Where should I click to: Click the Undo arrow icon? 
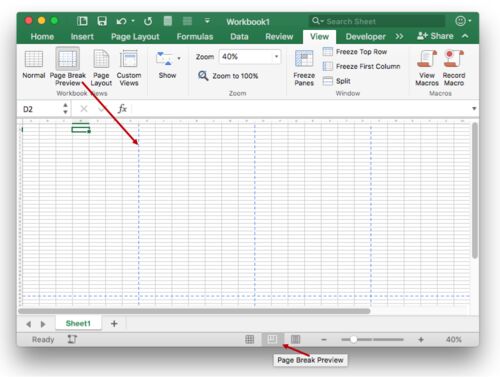coord(121,21)
